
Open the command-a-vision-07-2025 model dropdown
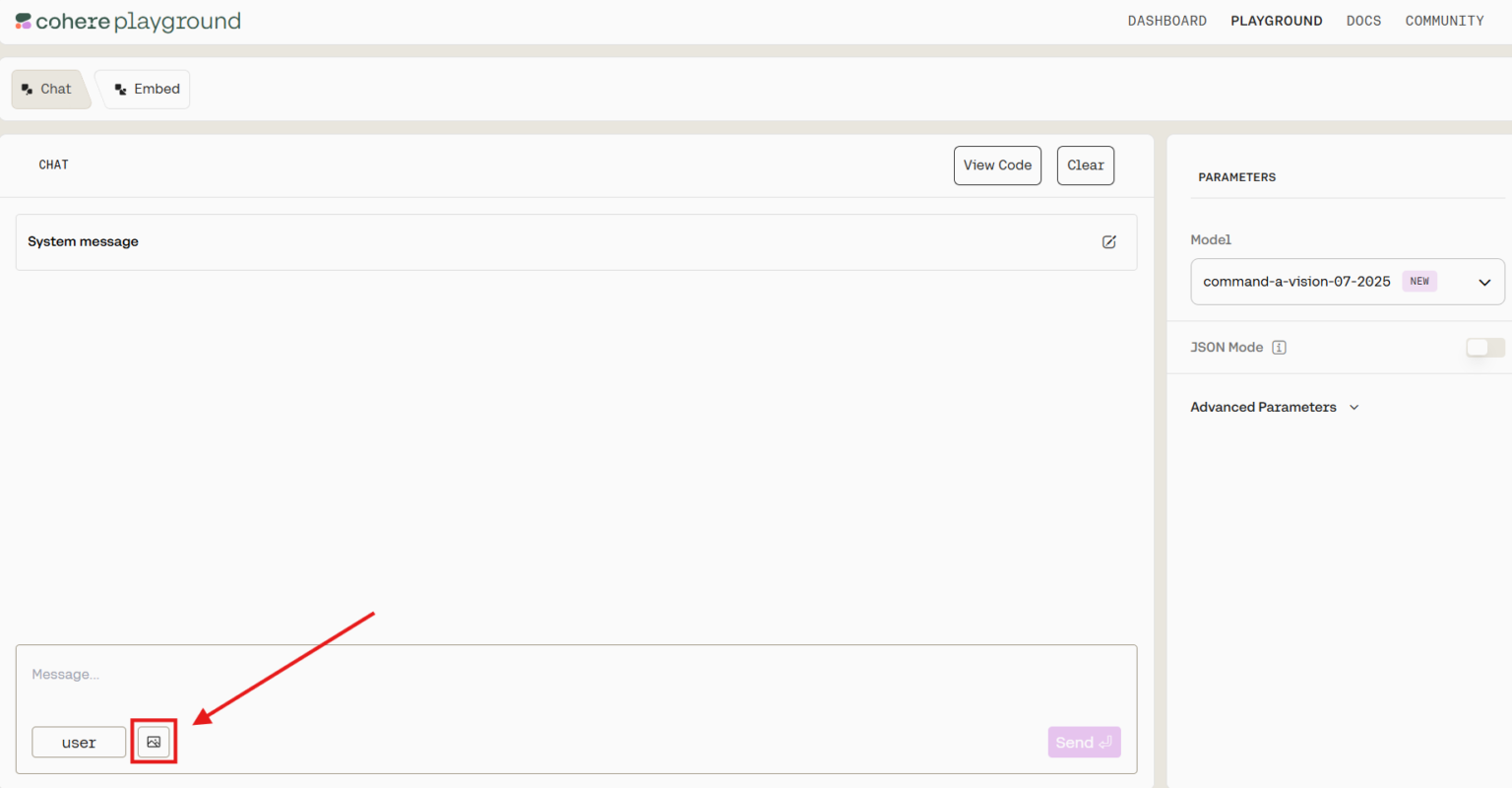tap(1347, 282)
